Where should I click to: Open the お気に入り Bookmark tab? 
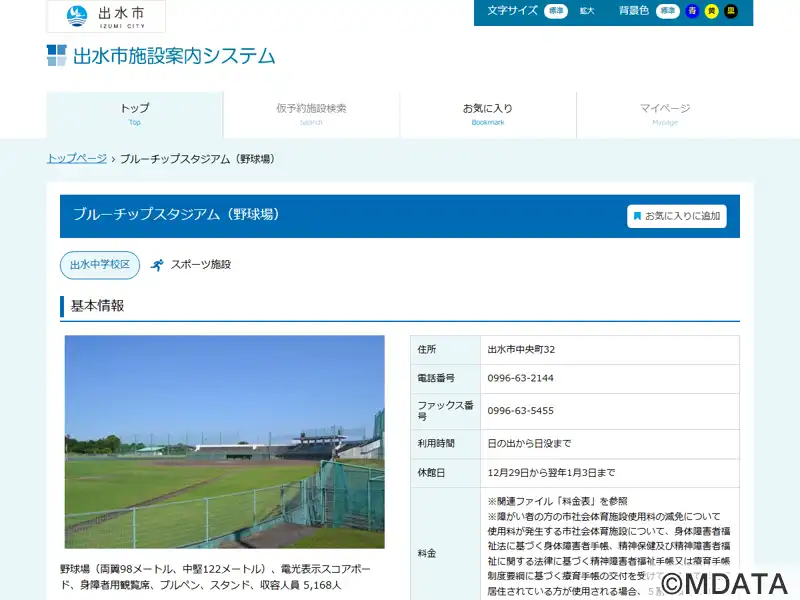[x=488, y=115]
